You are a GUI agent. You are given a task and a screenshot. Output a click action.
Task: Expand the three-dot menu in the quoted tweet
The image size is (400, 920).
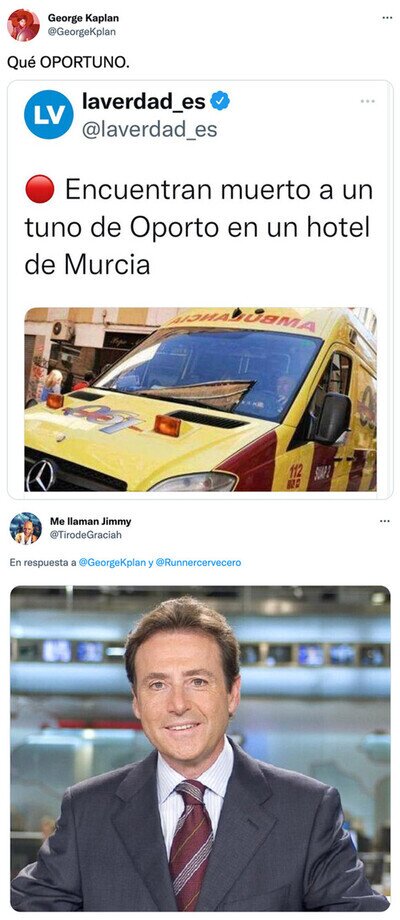coord(368,102)
